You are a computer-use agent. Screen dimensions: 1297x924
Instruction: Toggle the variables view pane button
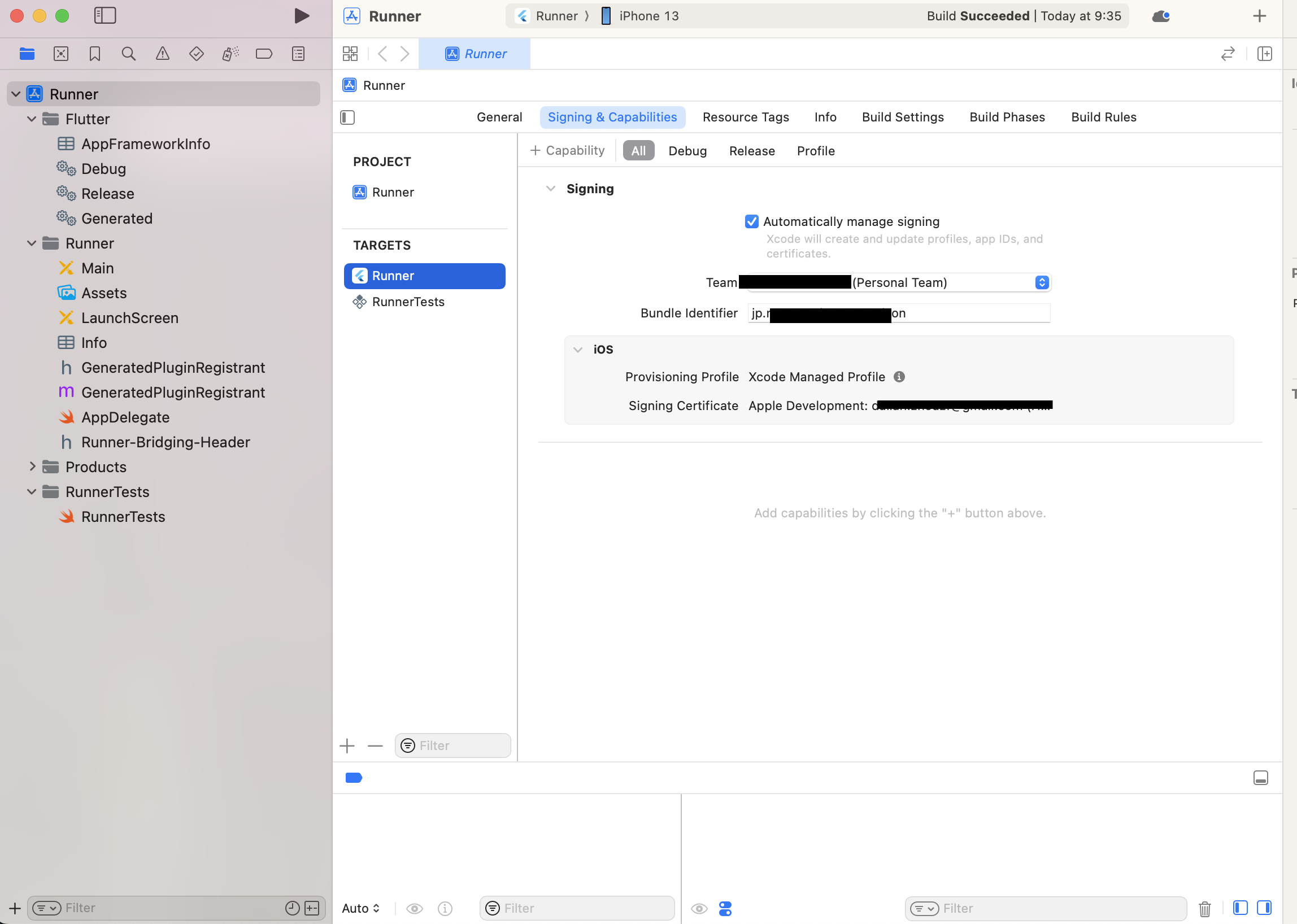pyautogui.click(x=1240, y=908)
